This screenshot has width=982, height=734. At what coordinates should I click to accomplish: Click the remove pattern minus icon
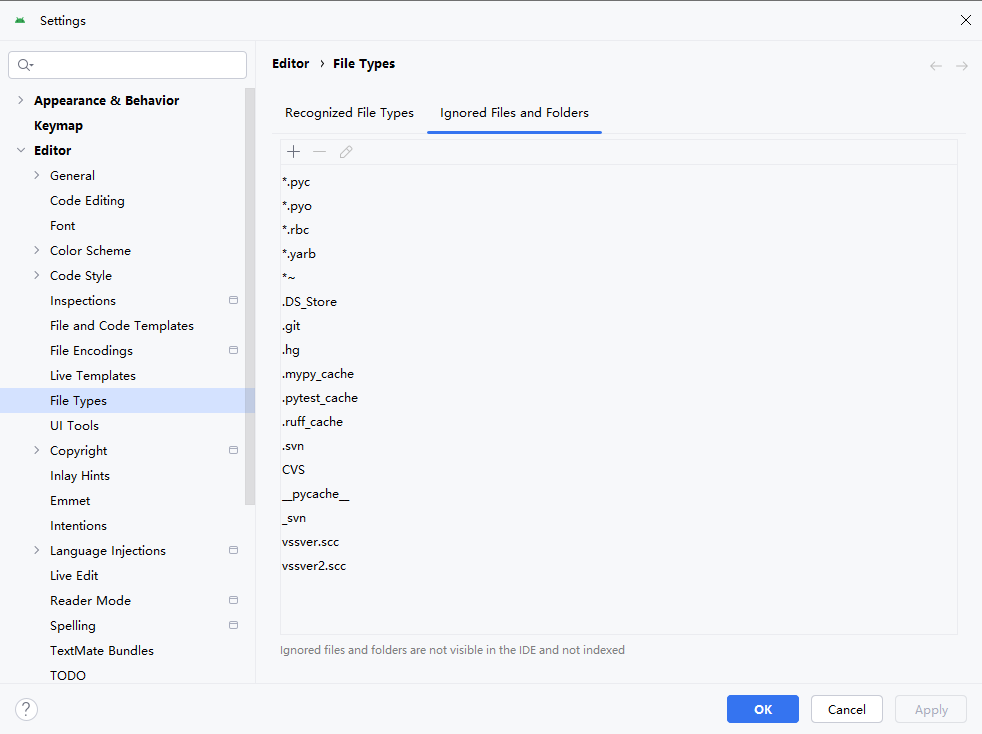point(319,152)
